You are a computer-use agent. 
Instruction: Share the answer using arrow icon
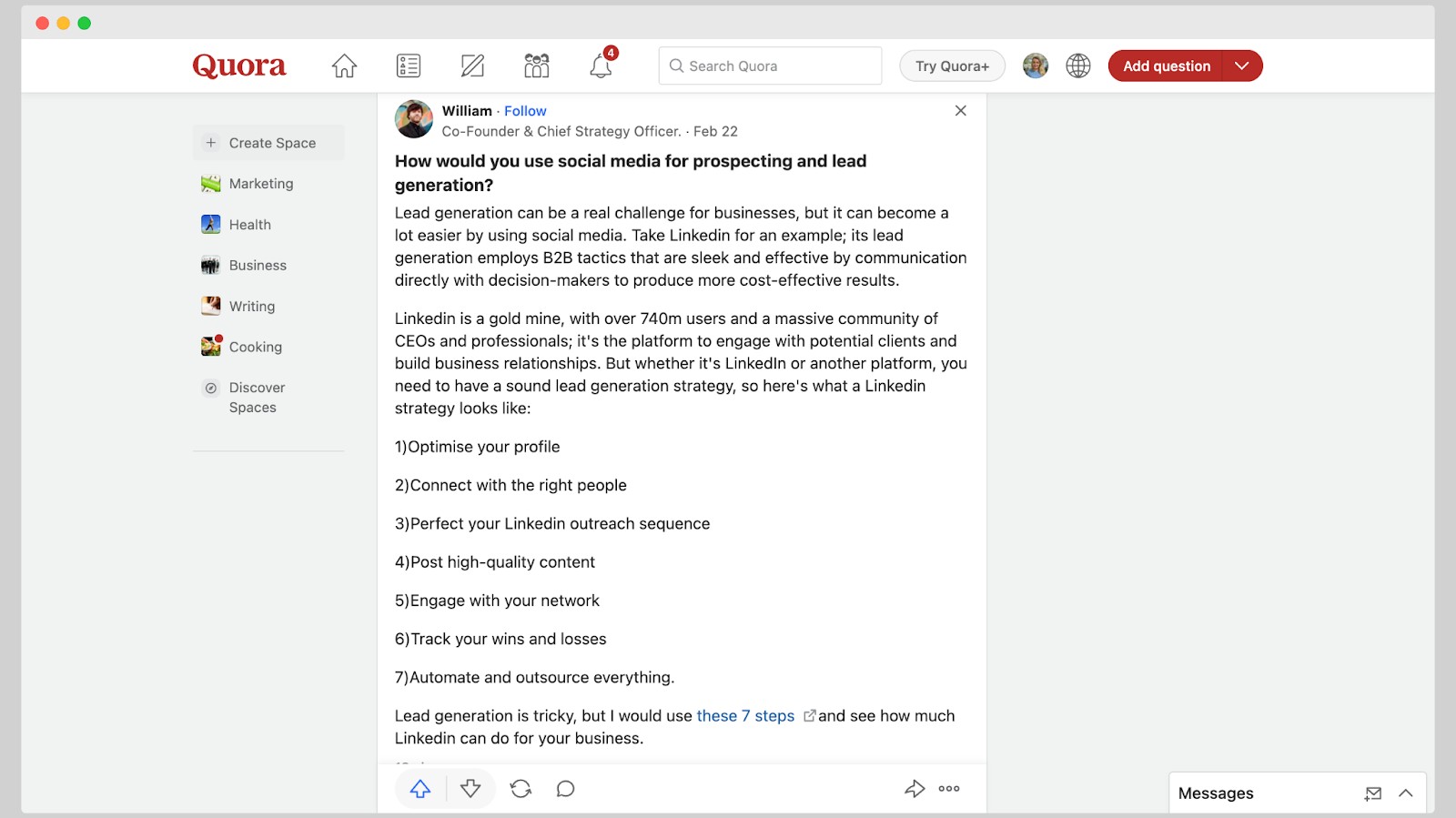[x=915, y=789]
